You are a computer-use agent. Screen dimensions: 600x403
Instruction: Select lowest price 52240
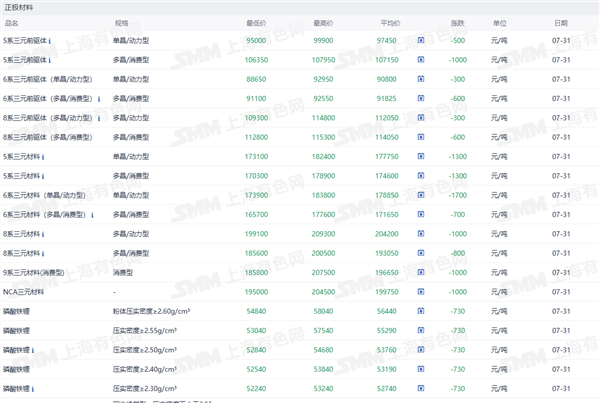tap(256, 389)
